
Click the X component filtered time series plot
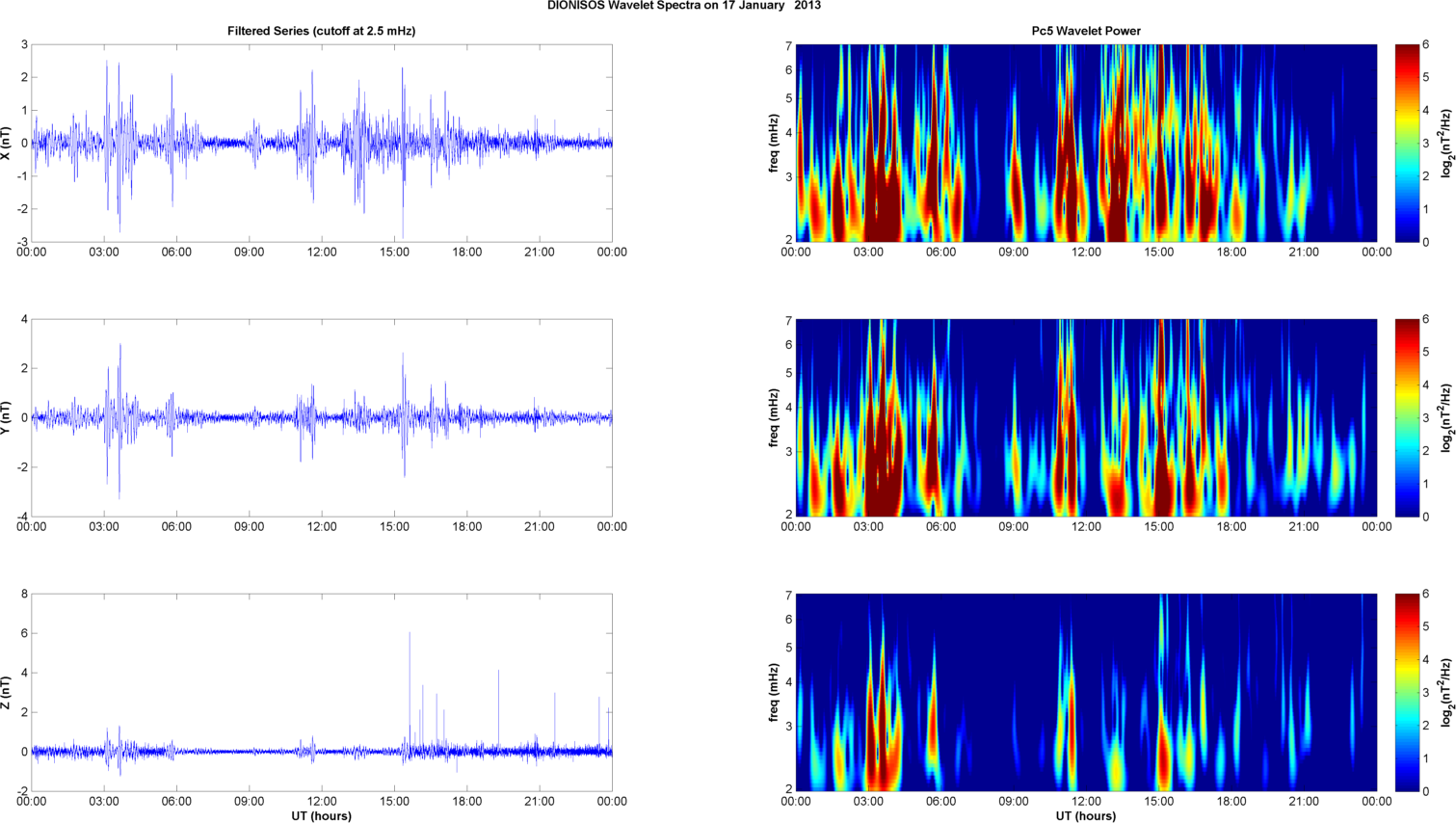(322, 143)
